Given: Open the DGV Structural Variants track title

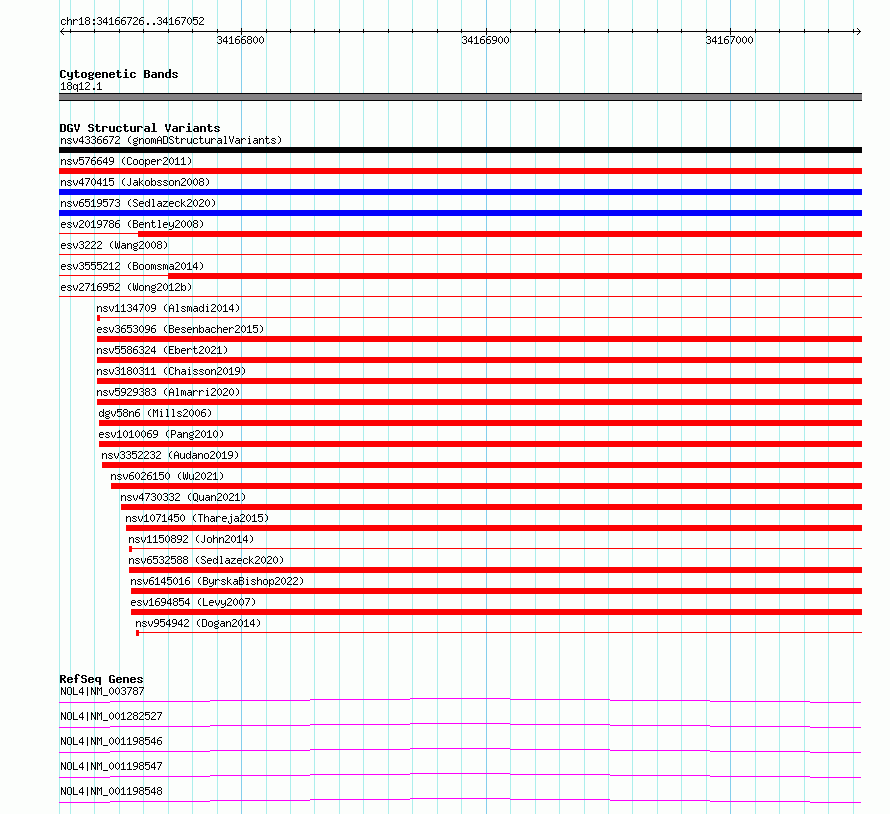Looking at the screenshot, I should pyautogui.click(x=140, y=128).
